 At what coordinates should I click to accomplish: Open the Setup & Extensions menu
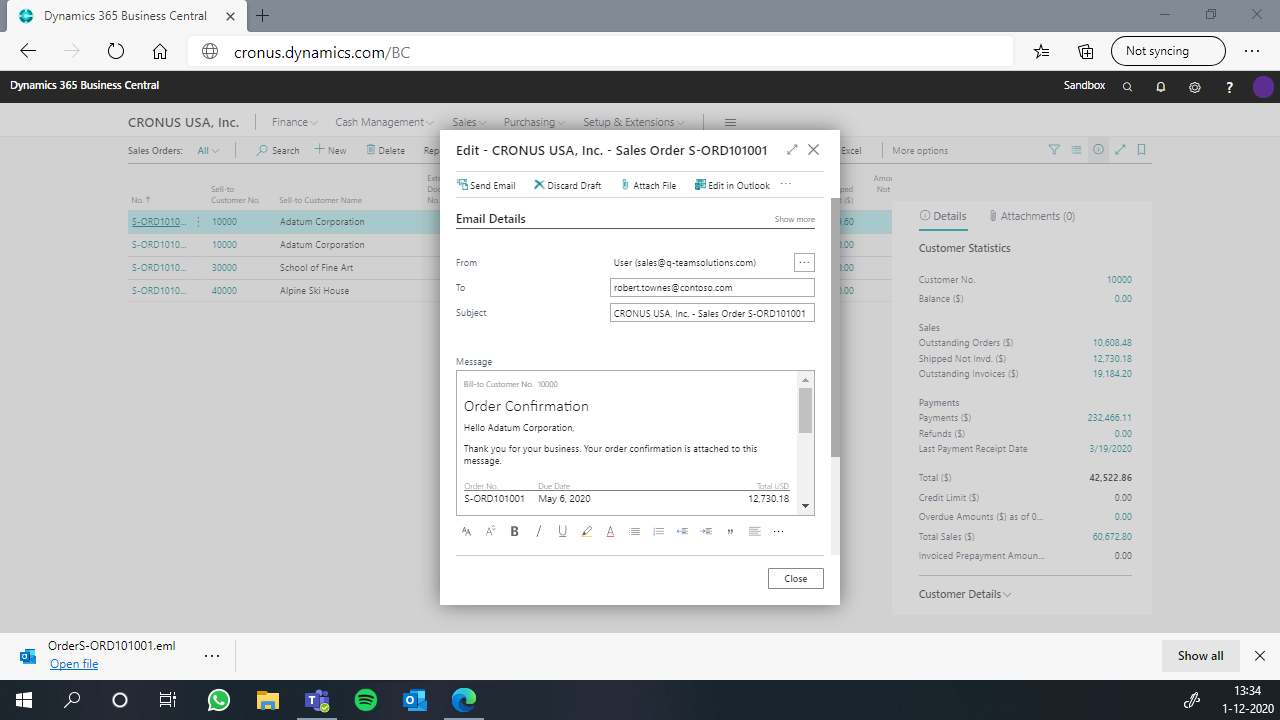click(633, 122)
